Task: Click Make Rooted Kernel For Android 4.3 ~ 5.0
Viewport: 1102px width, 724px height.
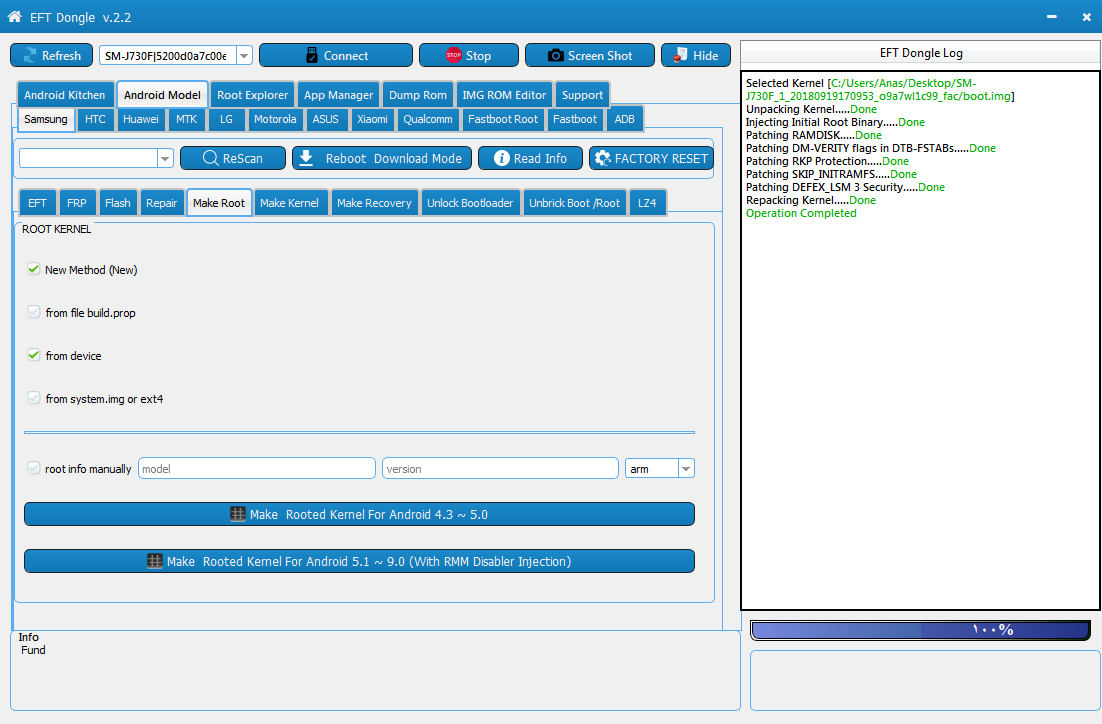Action: [359, 514]
